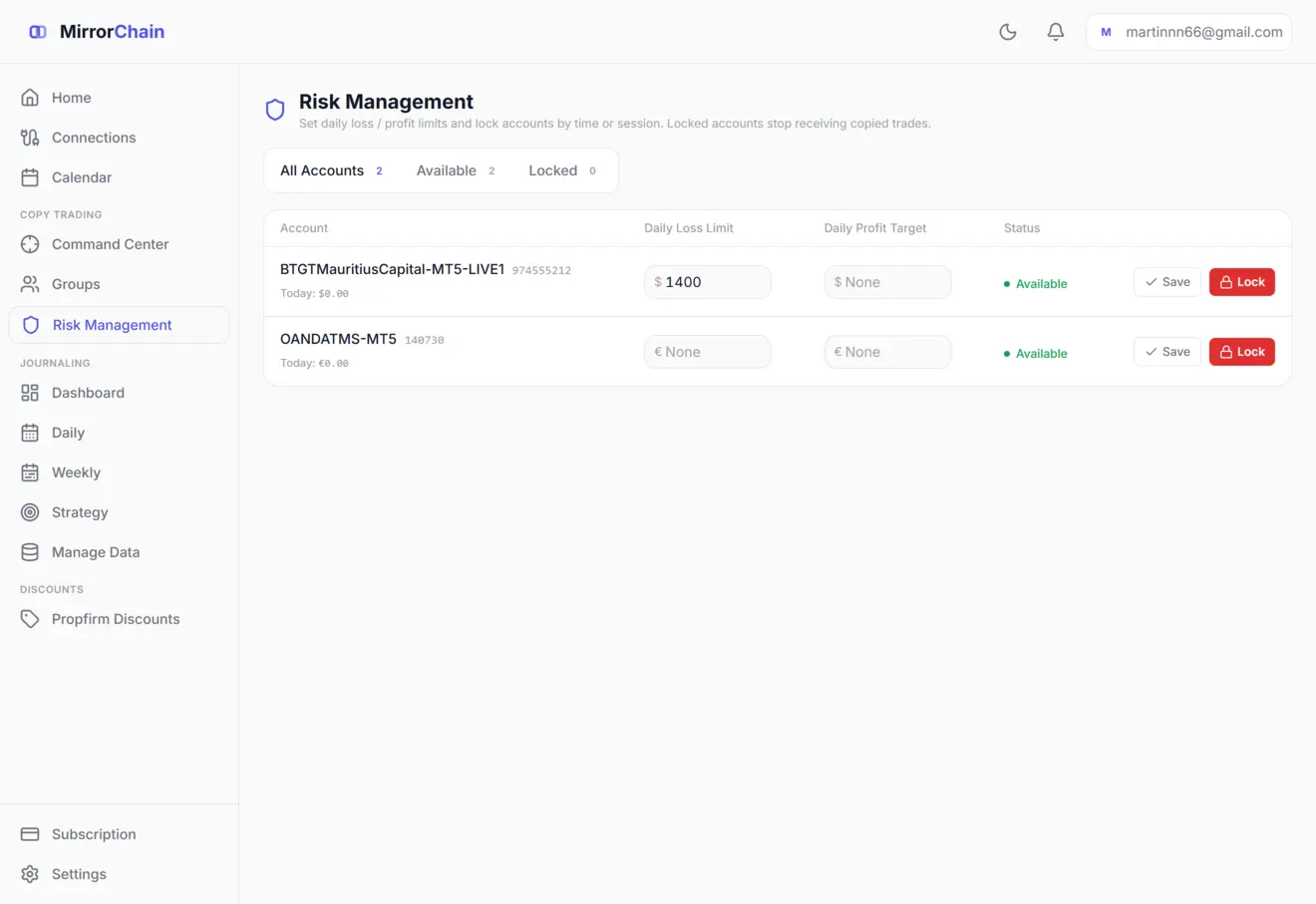Open Settings from the sidebar
This screenshot has width=1316, height=904.
coord(120,874)
